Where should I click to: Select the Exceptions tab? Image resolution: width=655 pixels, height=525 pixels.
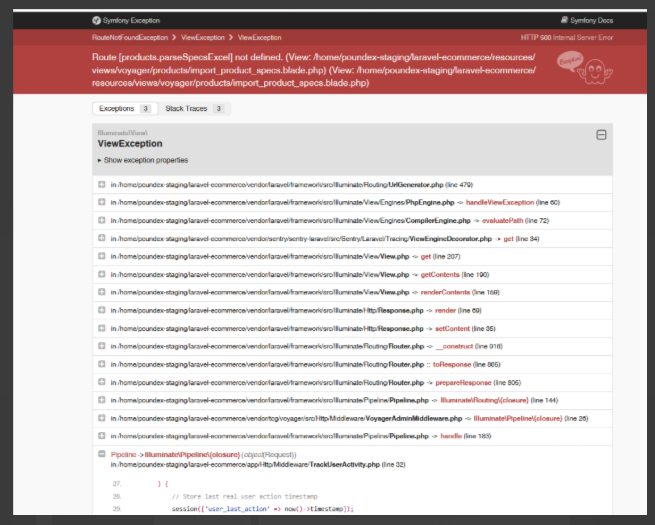(124, 108)
